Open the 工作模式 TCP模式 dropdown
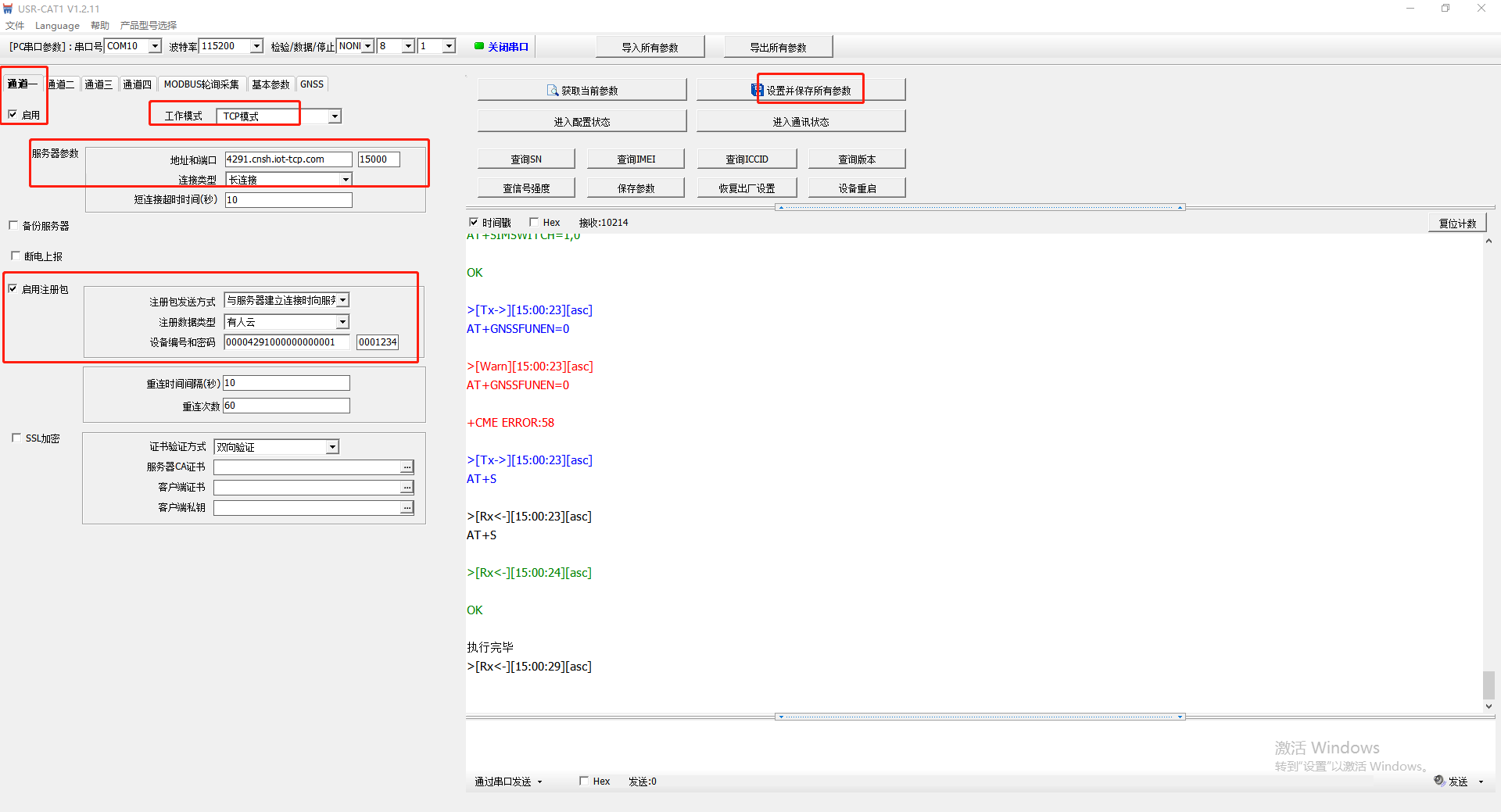The image size is (1501, 812). click(x=335, y=116)
